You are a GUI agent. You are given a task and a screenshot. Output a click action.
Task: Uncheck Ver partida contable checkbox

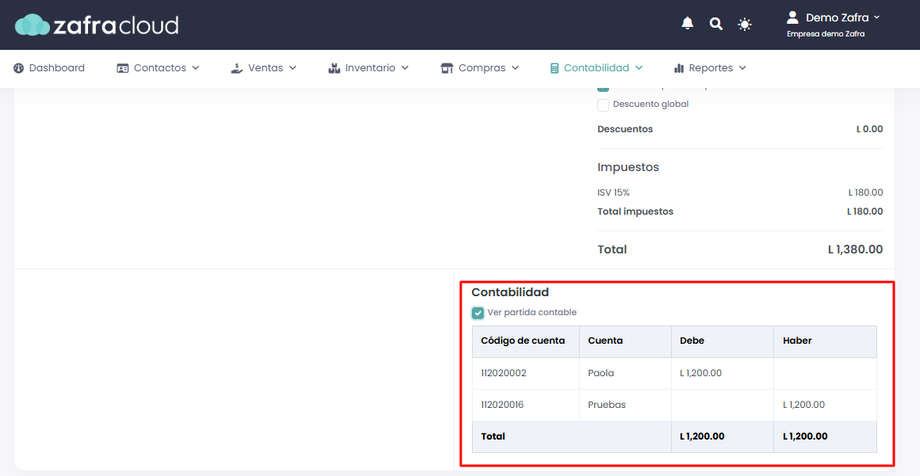click(478, 313)
